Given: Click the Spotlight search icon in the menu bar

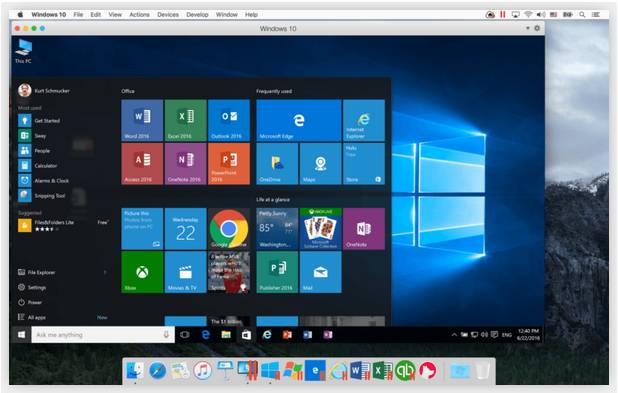Looking at the screenshot, I should (582, 15).
